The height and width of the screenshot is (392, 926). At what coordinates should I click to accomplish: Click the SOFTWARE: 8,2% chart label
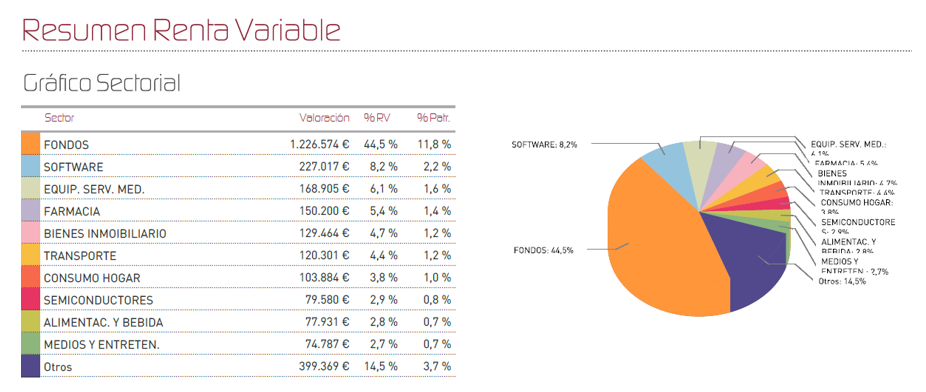tap(544, 144)
